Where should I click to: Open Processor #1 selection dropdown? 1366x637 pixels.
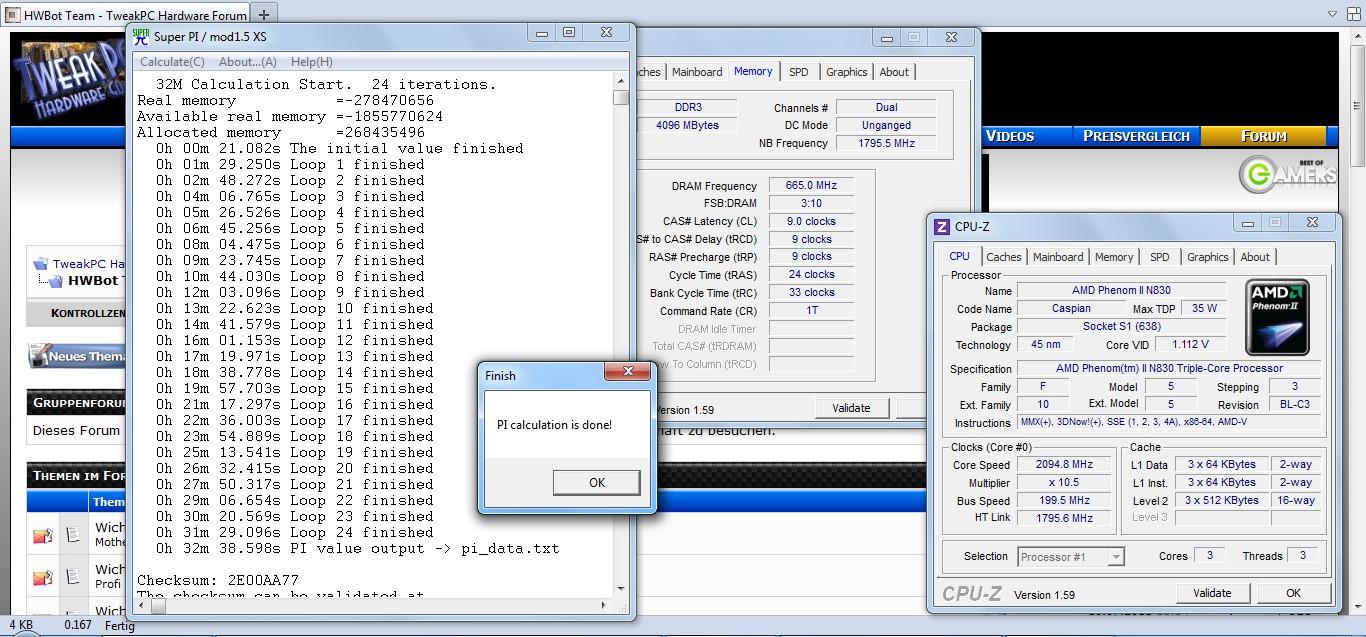pyautogui.click(x=1071, y=557)
